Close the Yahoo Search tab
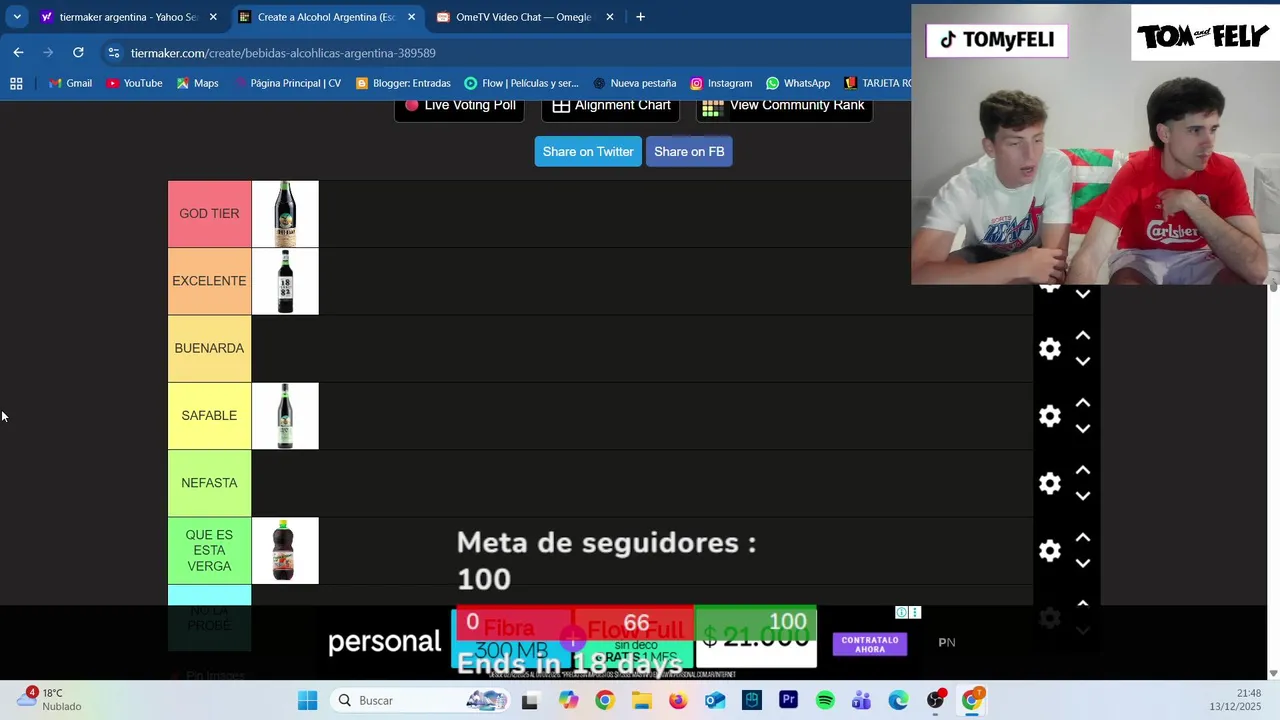Viewport: 1280px width, 720px height. 213,17
